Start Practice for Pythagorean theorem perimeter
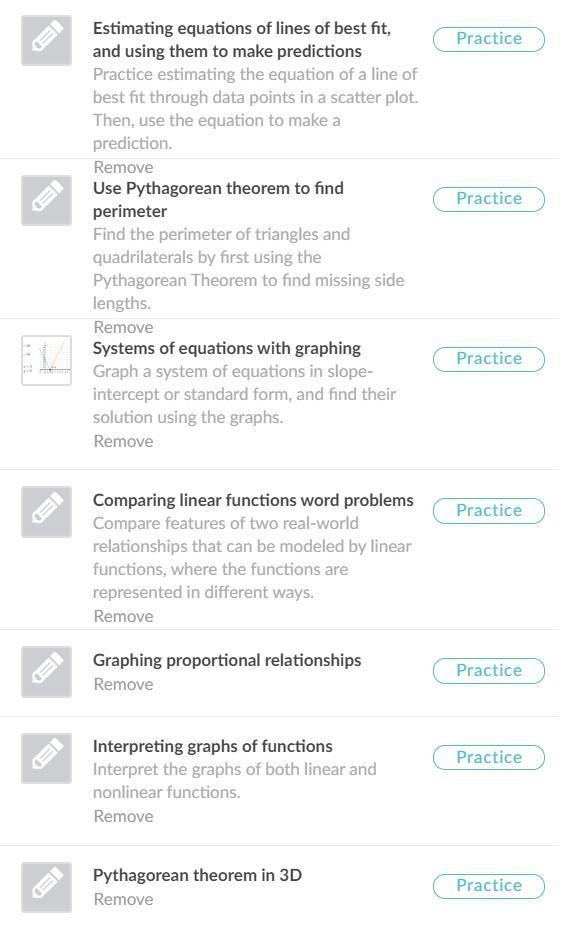The height and width of the screenshot is (926, 588). click(489, 199)
